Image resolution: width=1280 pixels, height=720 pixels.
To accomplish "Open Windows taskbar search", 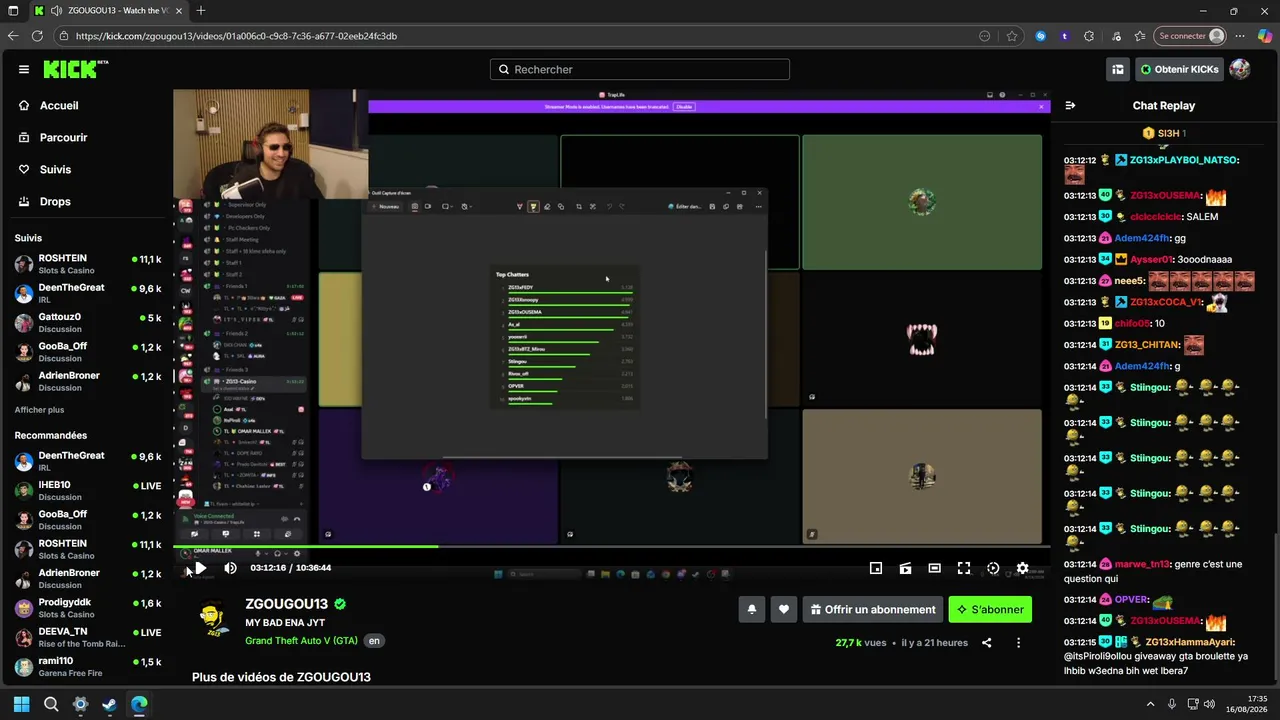I will coord(51,704).
